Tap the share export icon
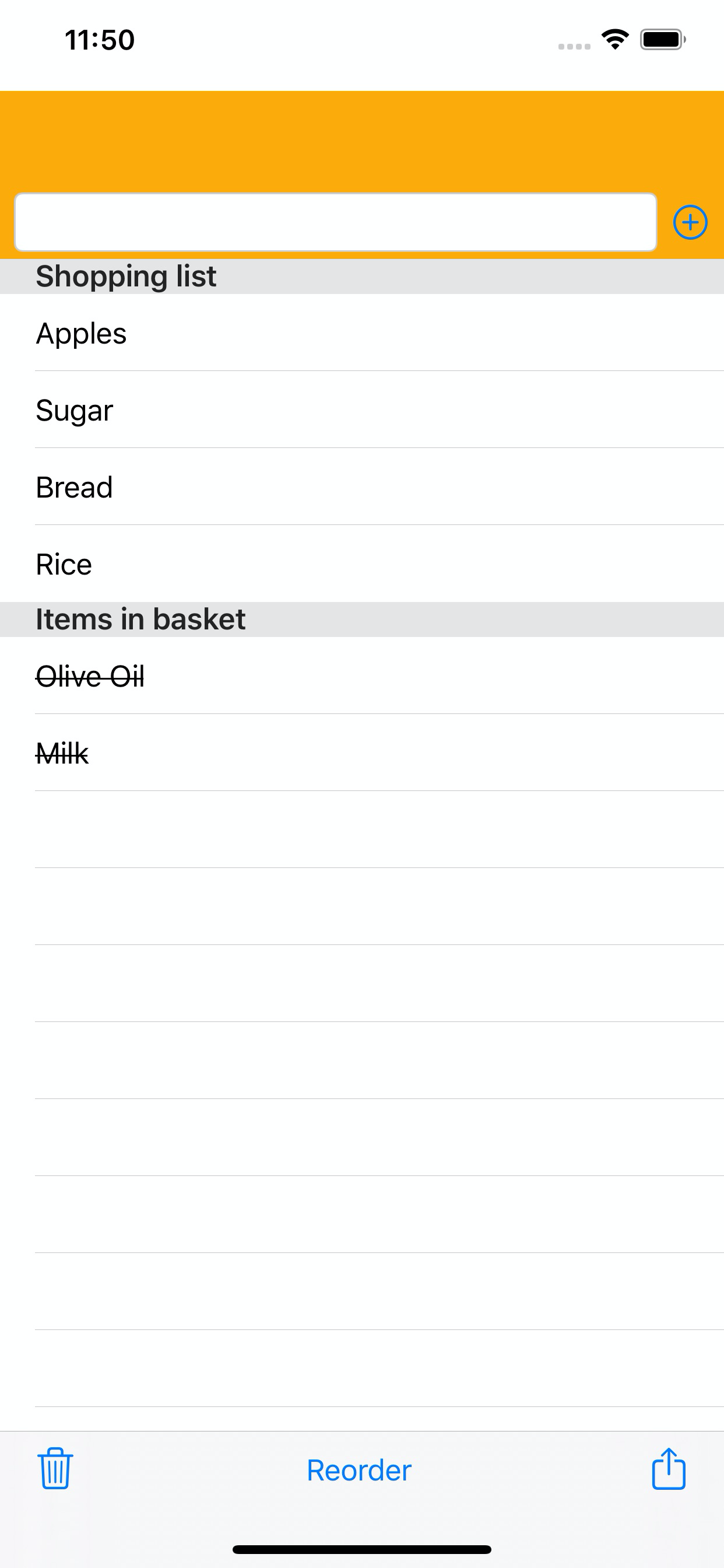The width and height of the screenshot is (724, 1568). click(669, 1468)
